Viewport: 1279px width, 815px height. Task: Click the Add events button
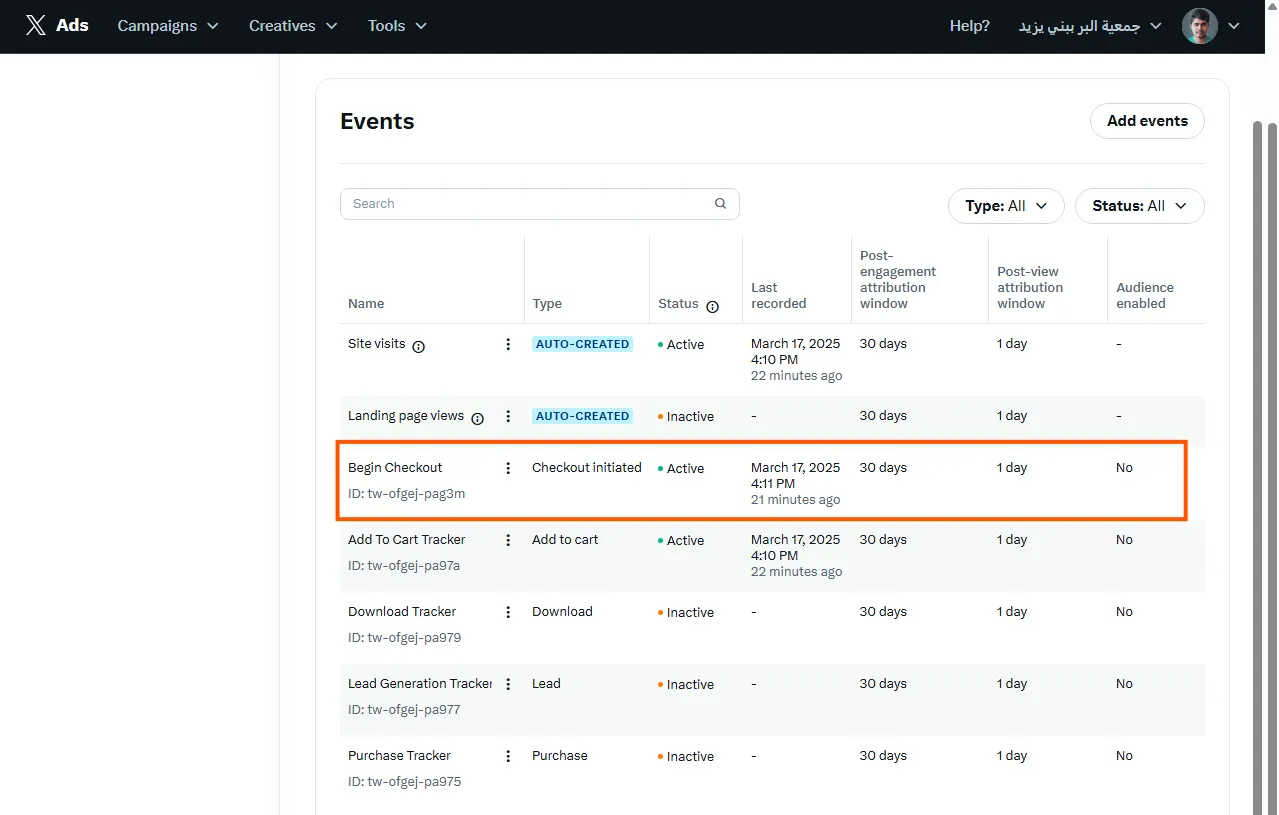click(1147, 121)
